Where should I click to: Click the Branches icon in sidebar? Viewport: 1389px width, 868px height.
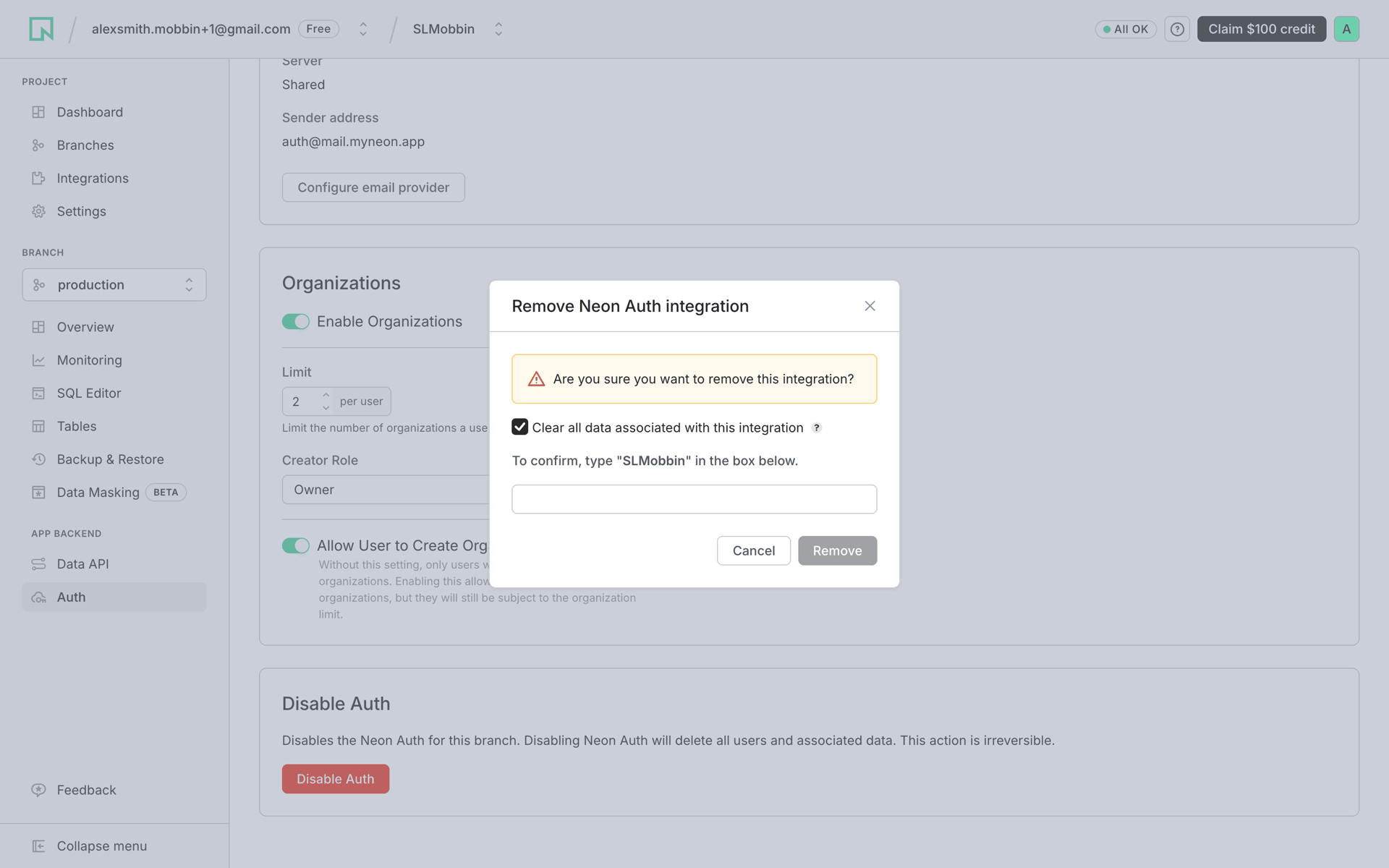point(38,145)
